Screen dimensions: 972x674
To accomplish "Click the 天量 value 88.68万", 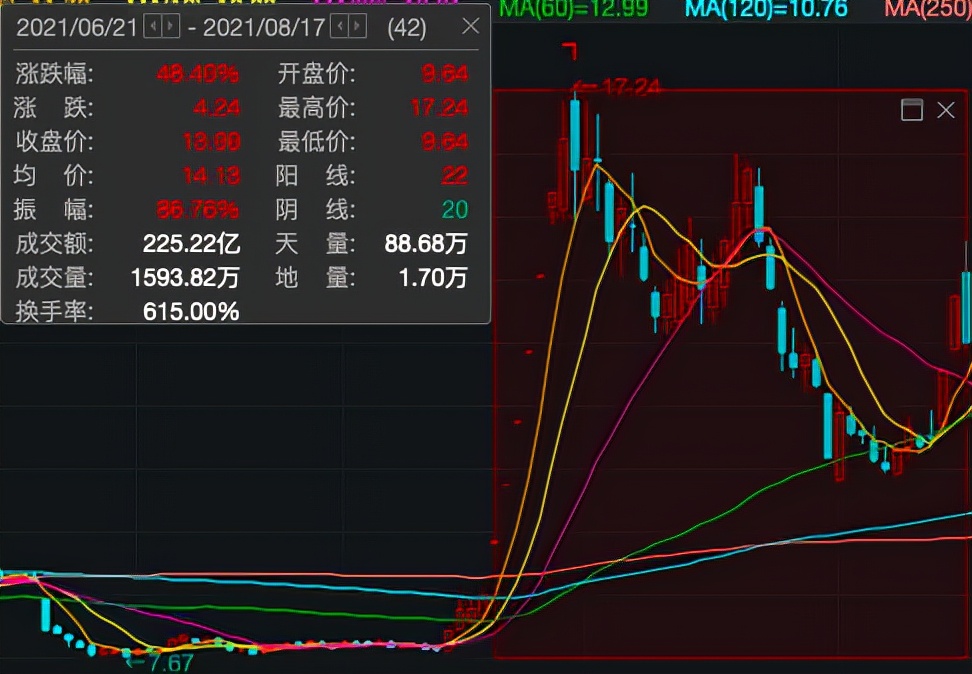I will (x=426, y=244).
